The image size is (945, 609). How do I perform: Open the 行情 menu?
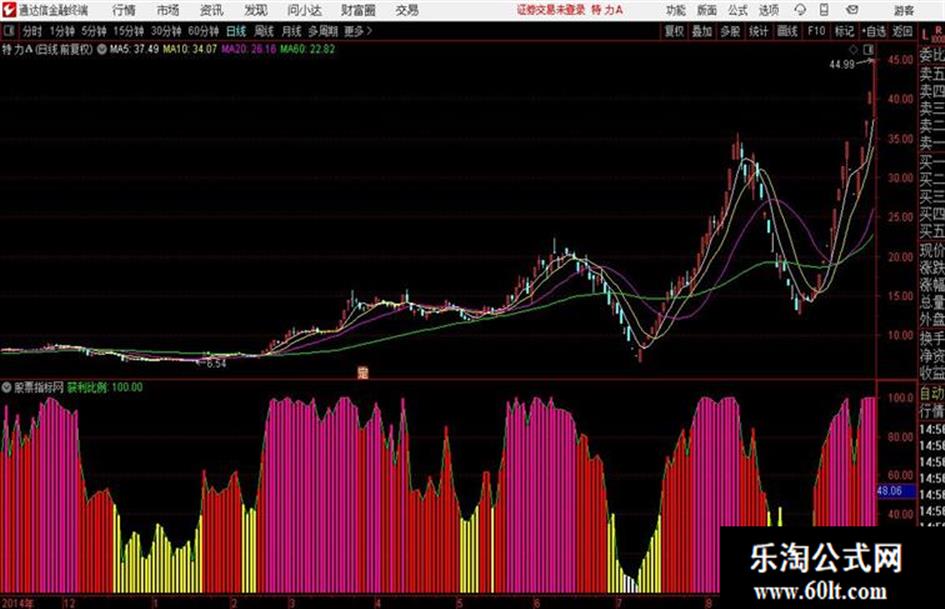[x=124, y=10]
